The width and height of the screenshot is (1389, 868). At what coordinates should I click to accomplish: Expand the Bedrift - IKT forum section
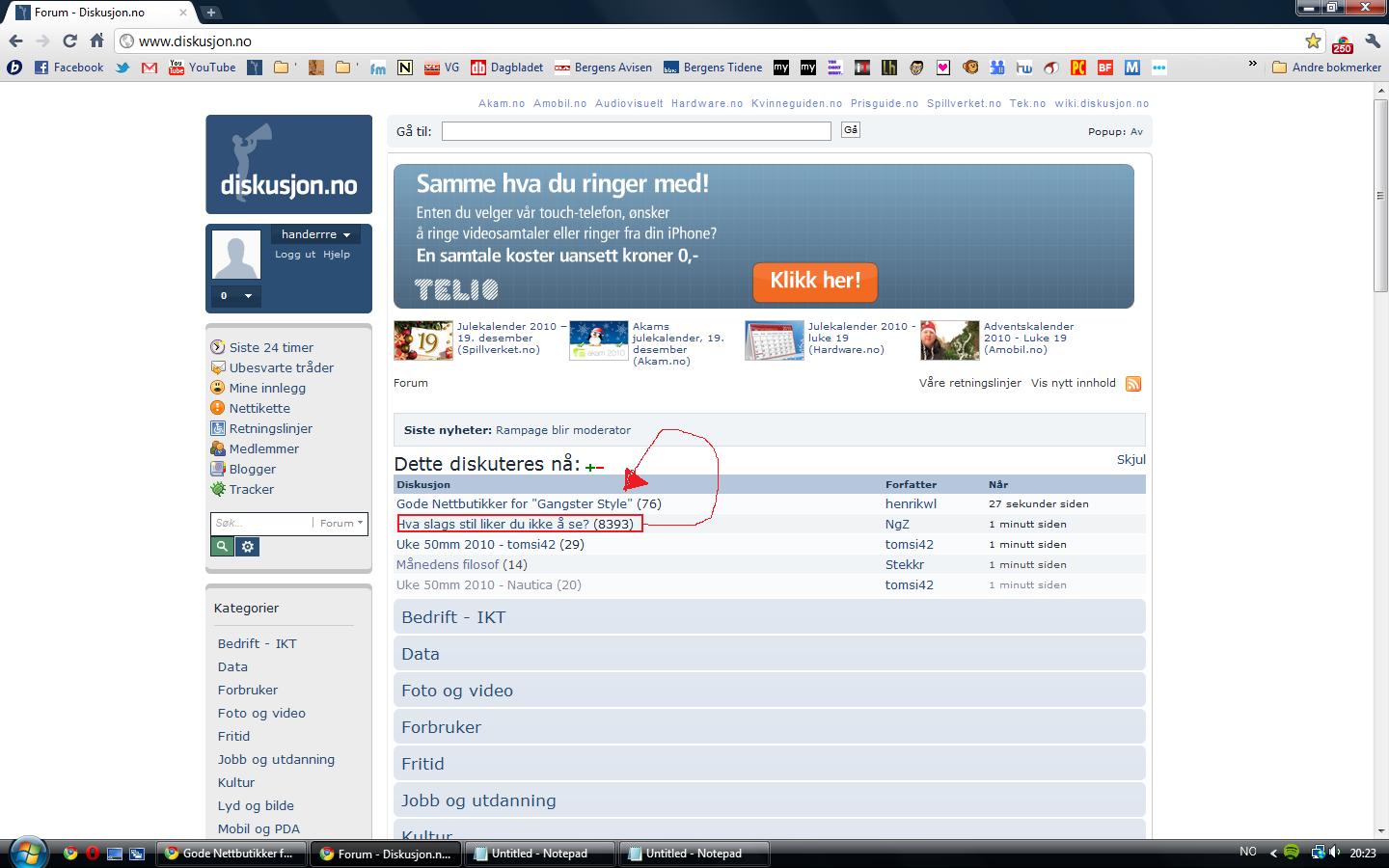pyautogui.click(x=769, y=617)
